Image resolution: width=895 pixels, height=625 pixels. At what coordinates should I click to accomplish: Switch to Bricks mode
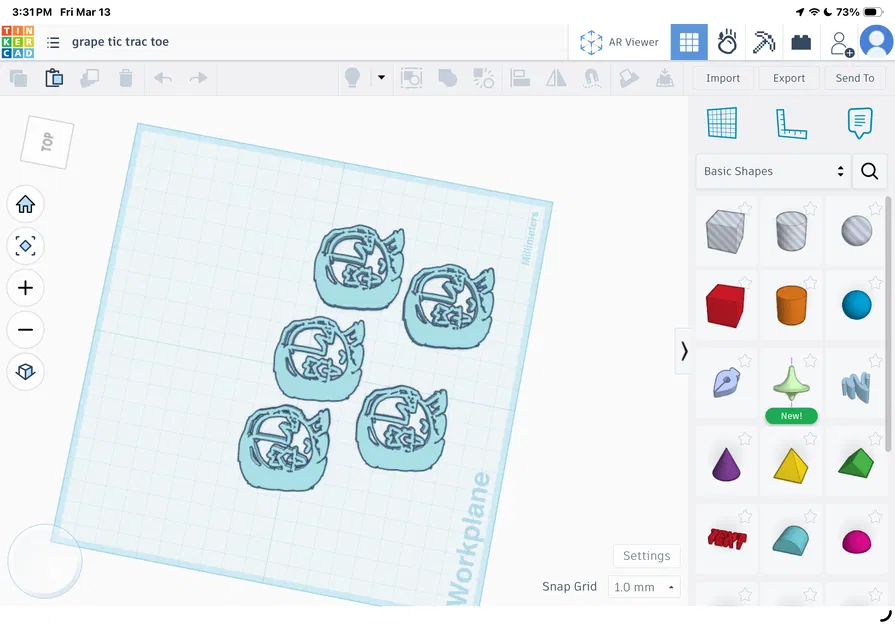tap(801, 42)
